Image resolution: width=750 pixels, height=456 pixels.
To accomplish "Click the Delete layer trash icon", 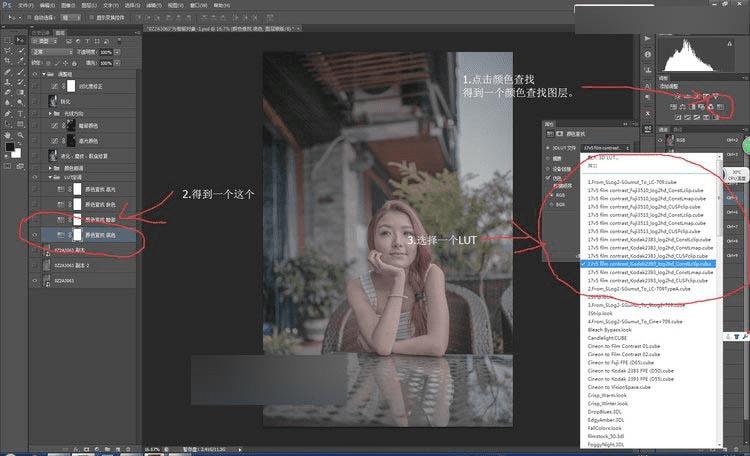I will (128, 449).
